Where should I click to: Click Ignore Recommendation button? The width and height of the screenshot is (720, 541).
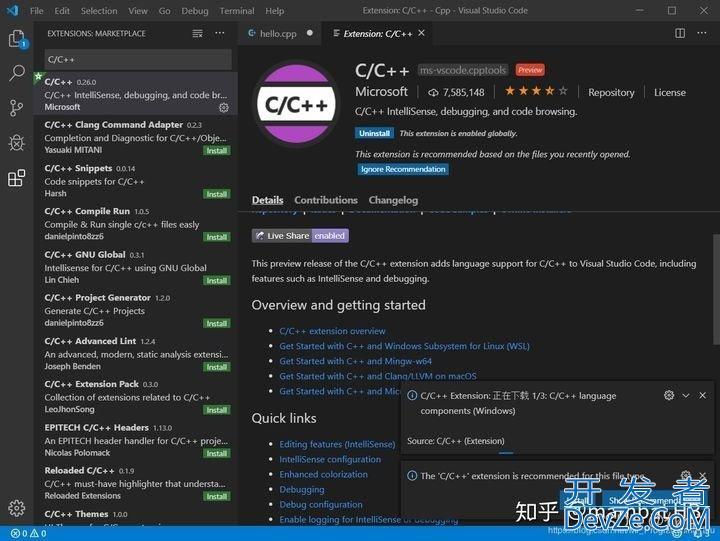point(403,169)
